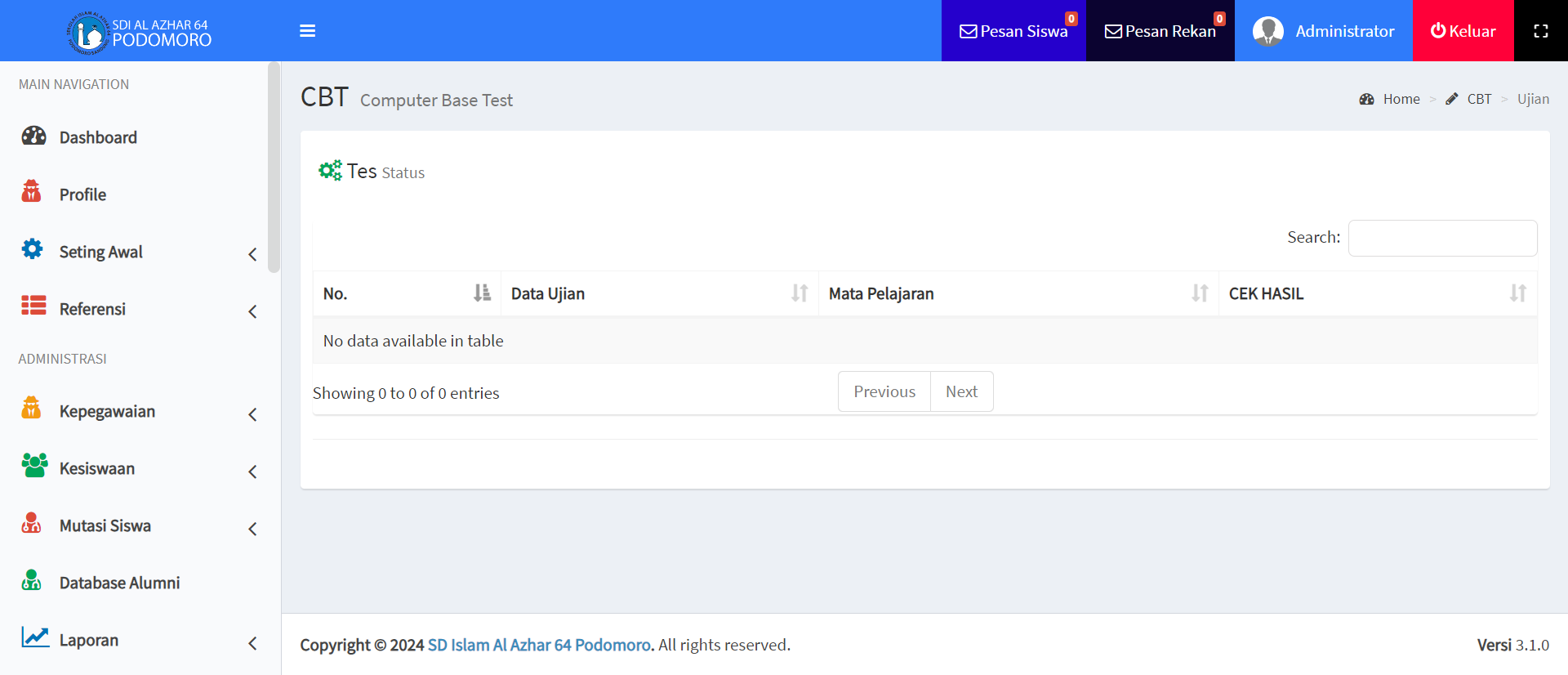Expand the Referensi menu chevron
This screenshot has width=1568, height=675.
pyautogui.click(x=252, y=311)
